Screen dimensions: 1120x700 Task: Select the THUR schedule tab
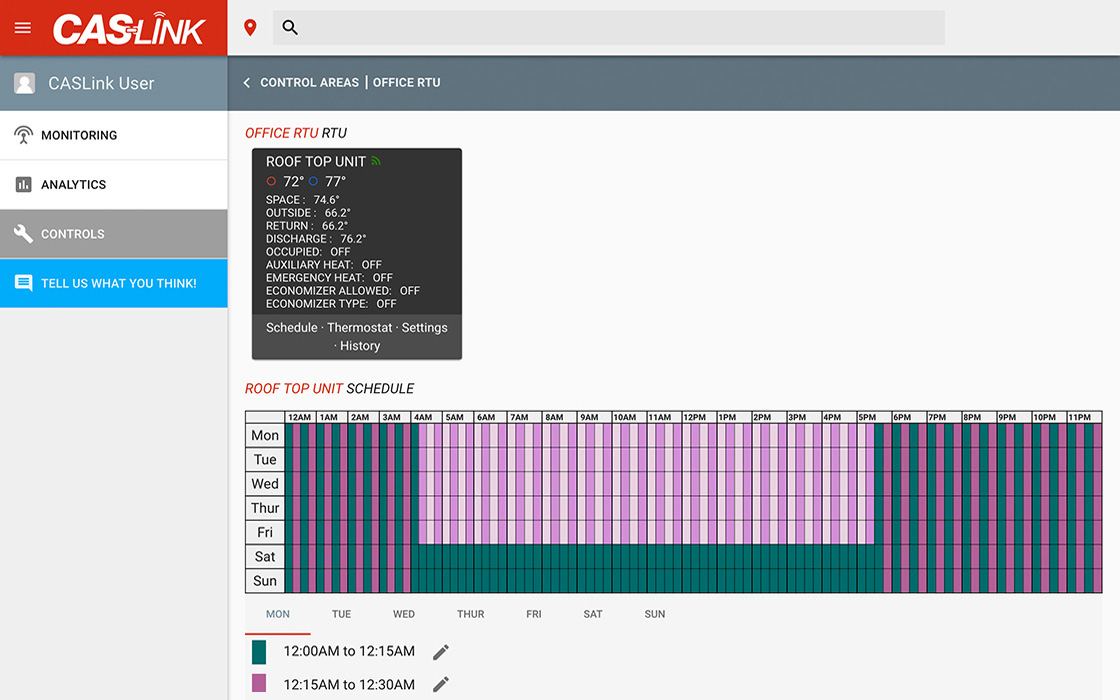tap(471, 614)
